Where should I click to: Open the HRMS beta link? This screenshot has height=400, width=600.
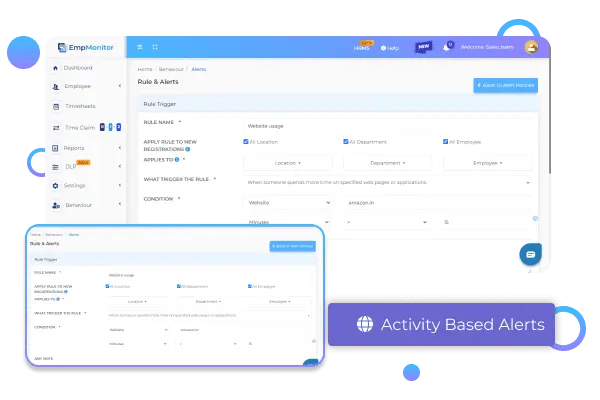tap(362, 46)
